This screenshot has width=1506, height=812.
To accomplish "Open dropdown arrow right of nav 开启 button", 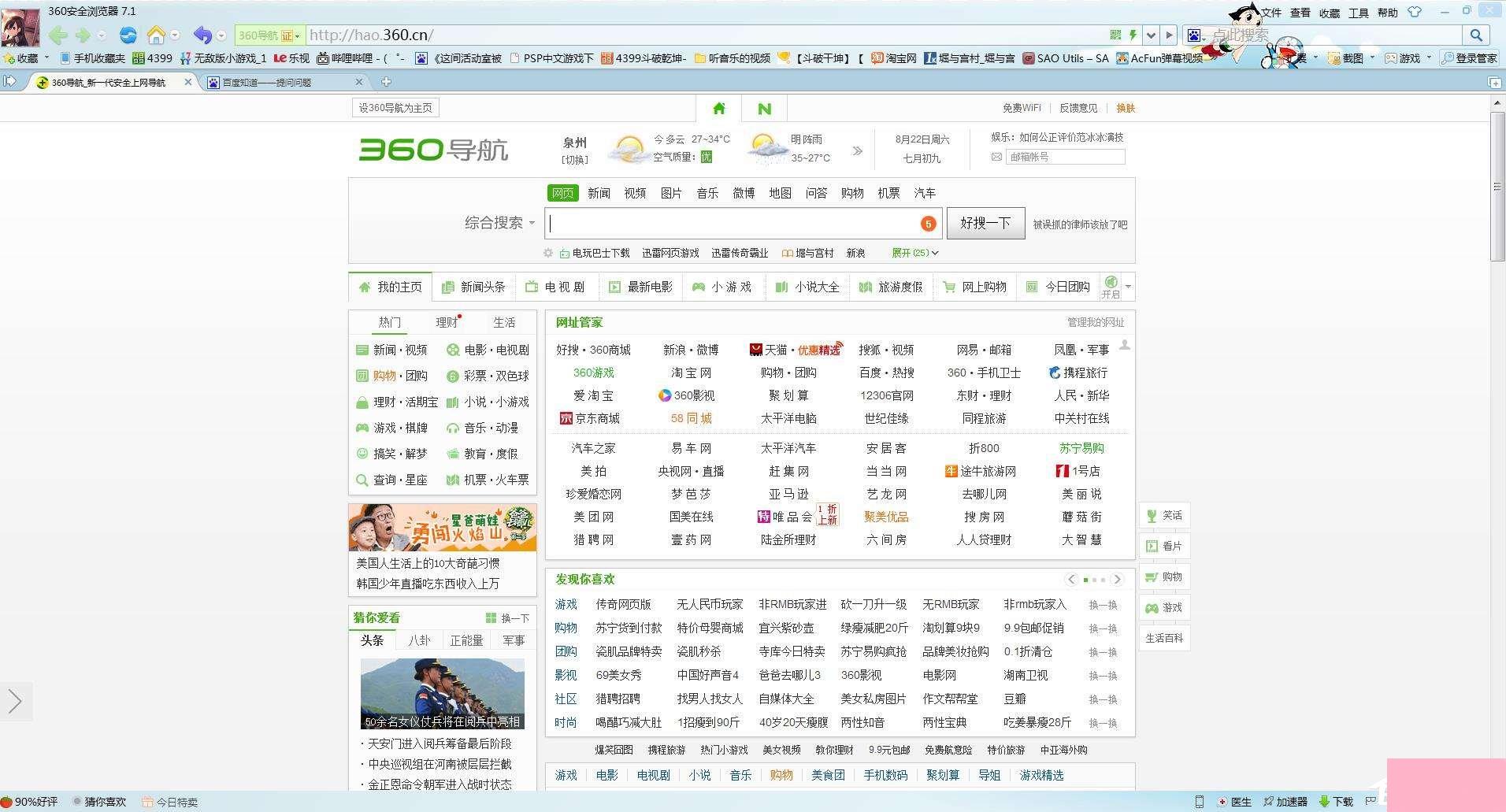I will click(1128, 287).
